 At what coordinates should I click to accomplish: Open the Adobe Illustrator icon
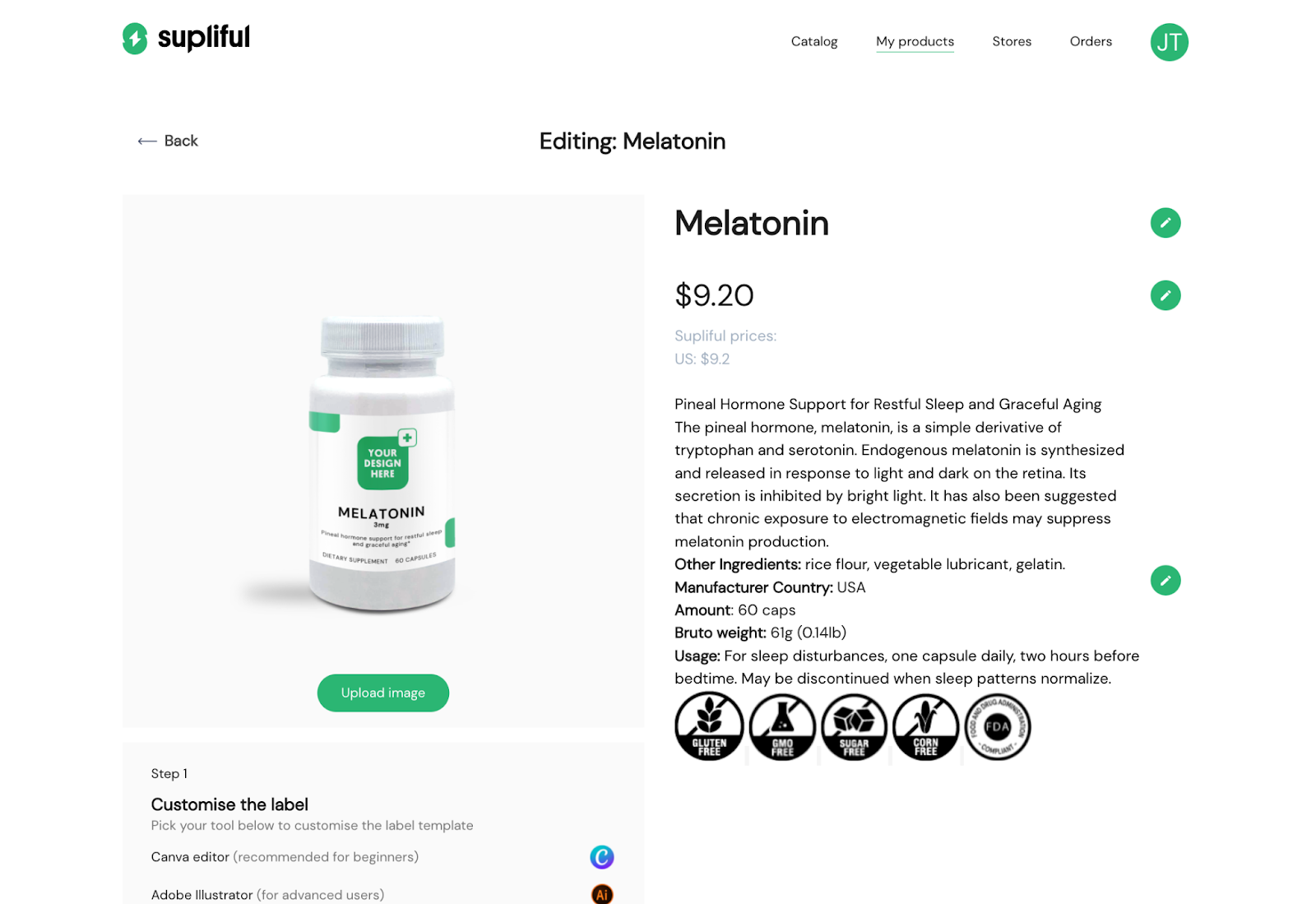[602, 893]
